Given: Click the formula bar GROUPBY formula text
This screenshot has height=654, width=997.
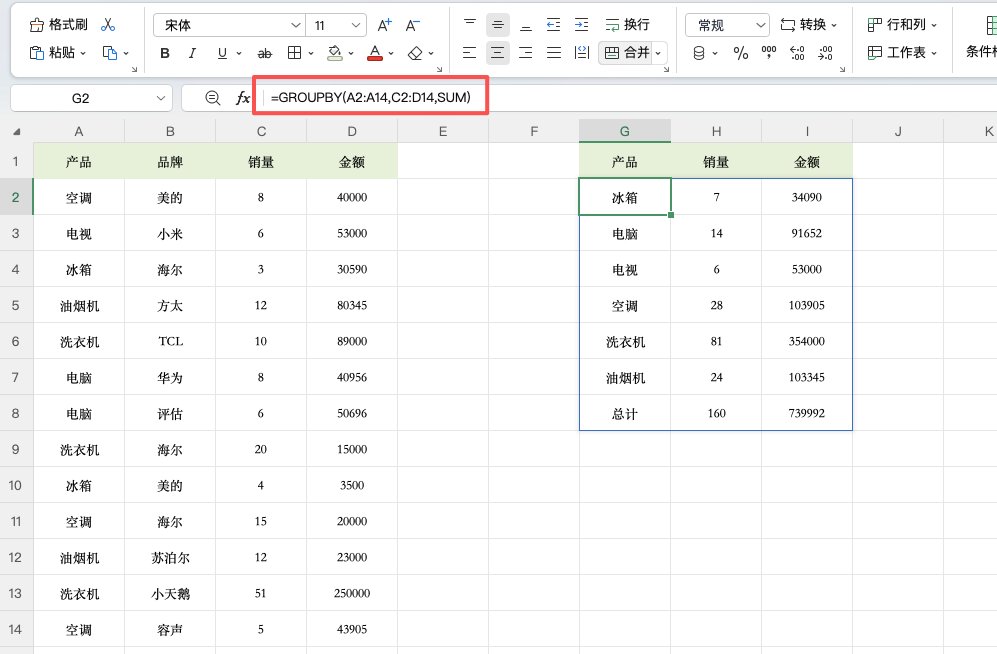Looking at the screenshot, I should tap(371, 97).
